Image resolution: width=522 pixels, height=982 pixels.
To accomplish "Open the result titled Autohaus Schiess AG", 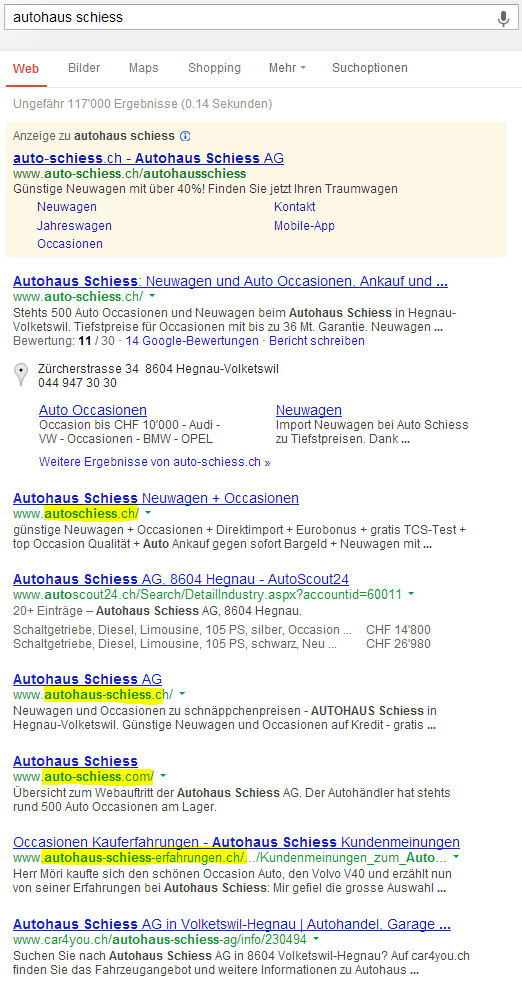I will click(87, 679).
